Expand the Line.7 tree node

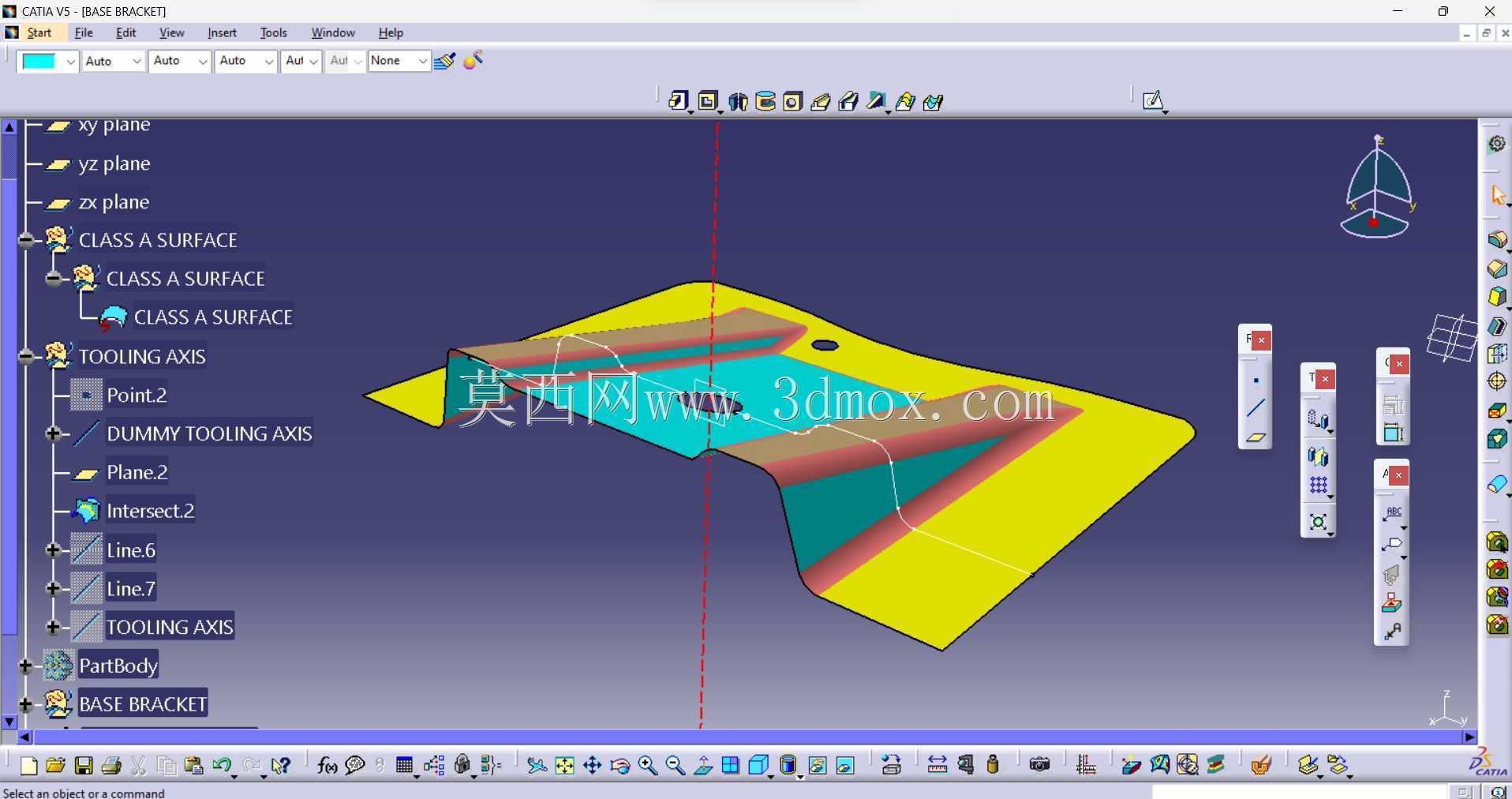(54, 589)
